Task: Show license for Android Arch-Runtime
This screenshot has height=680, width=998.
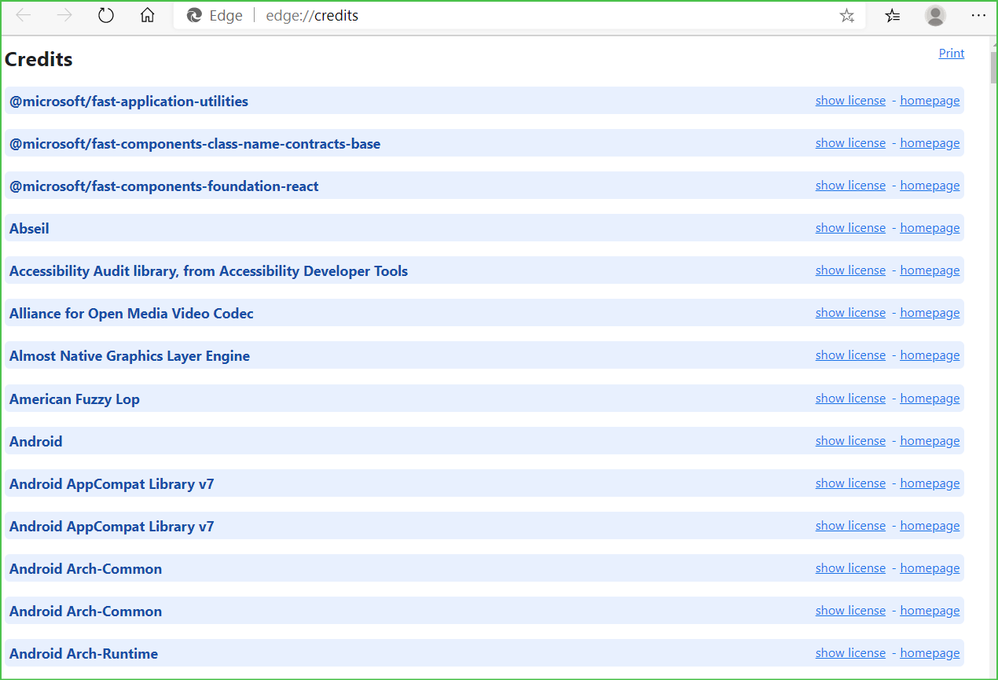Action: [x=850, y=653]
